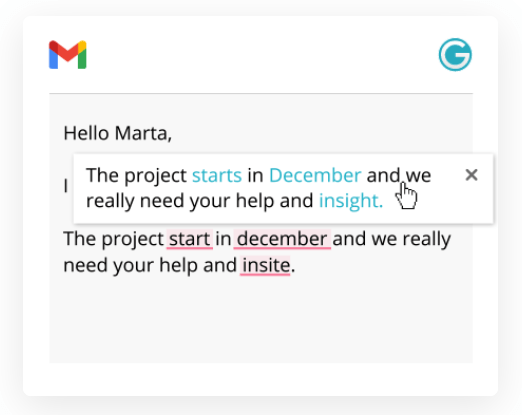Apply the full corrected sentence suggestion
The height and width of the screenshot is (415, 522).
[x=258, y=188]
